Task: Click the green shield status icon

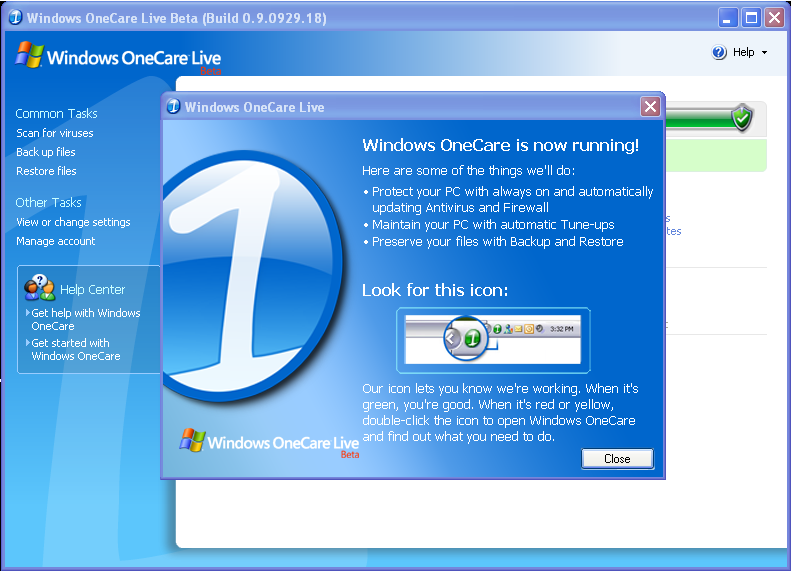Action: pyautogui.click(x=742, y=118)
